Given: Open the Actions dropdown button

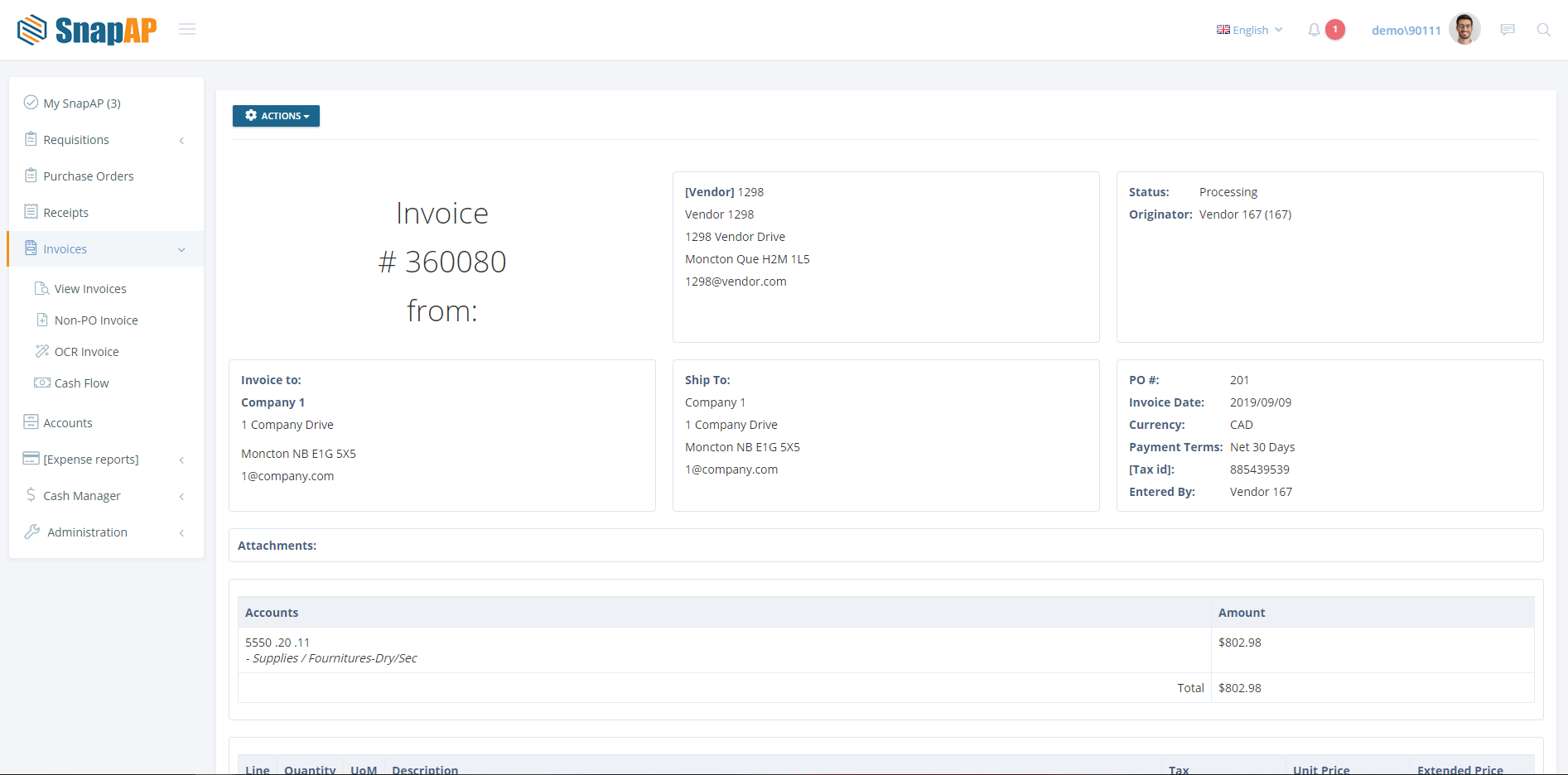Looking at the screenshot, I should pos(276,116).
